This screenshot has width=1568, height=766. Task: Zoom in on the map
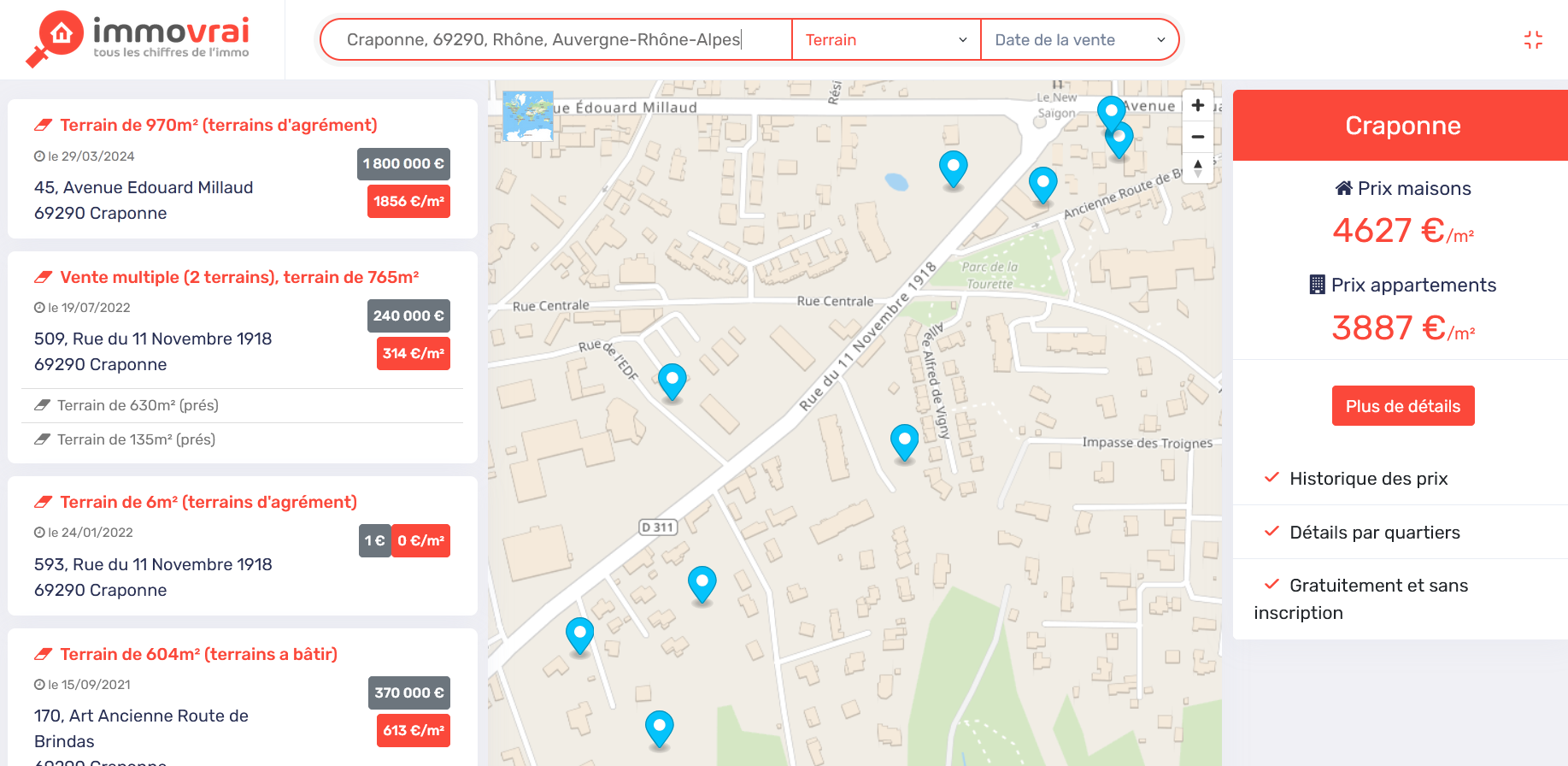(1197, 105)
